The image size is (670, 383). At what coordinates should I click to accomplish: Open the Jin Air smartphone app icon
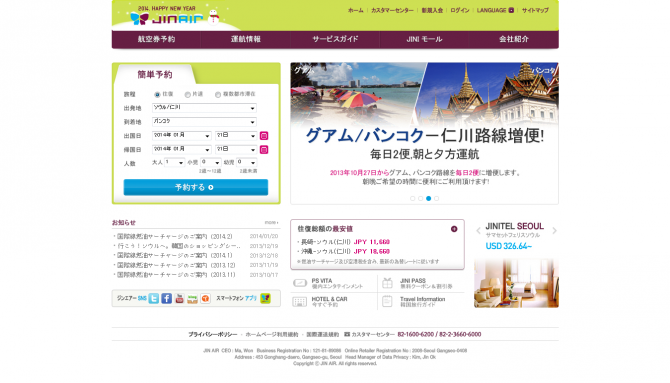click(x=265, y=298)
